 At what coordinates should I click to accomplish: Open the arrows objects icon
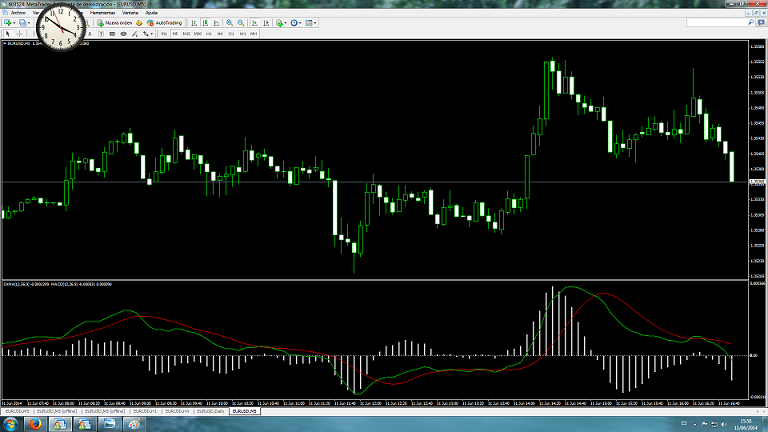pos(145,34)
